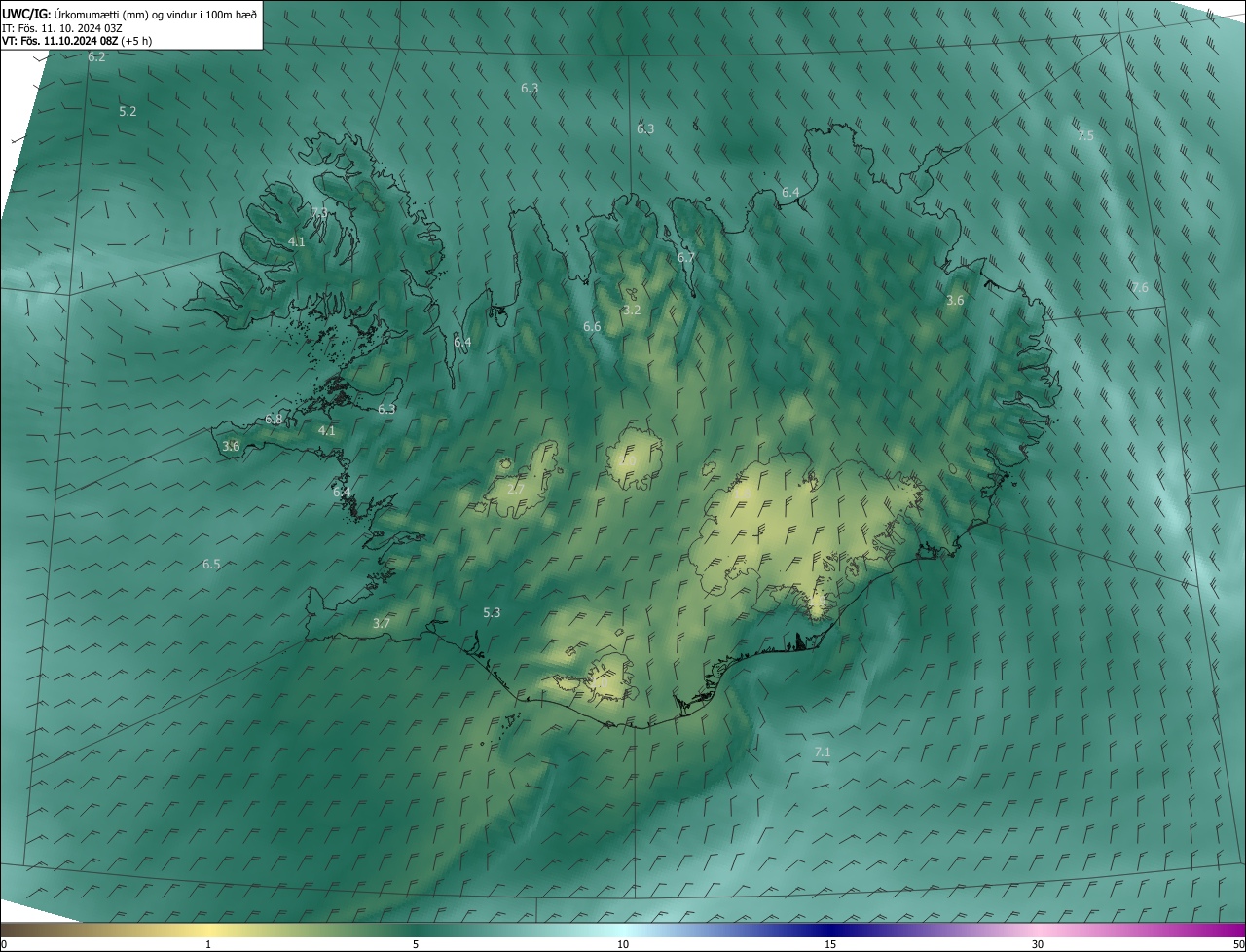Click the 1 tick on color scale
The width and height of the screenshot is (1246, 952).
(x=208, y=945)
